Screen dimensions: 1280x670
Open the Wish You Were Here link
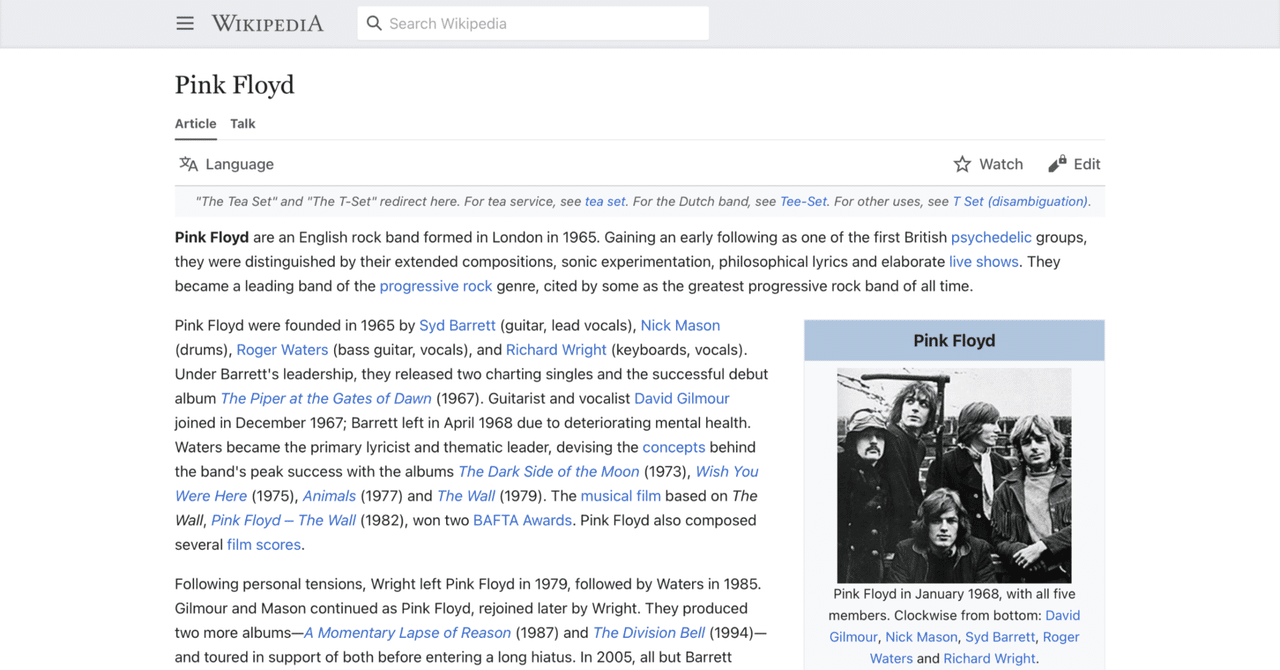click(727, 471)
